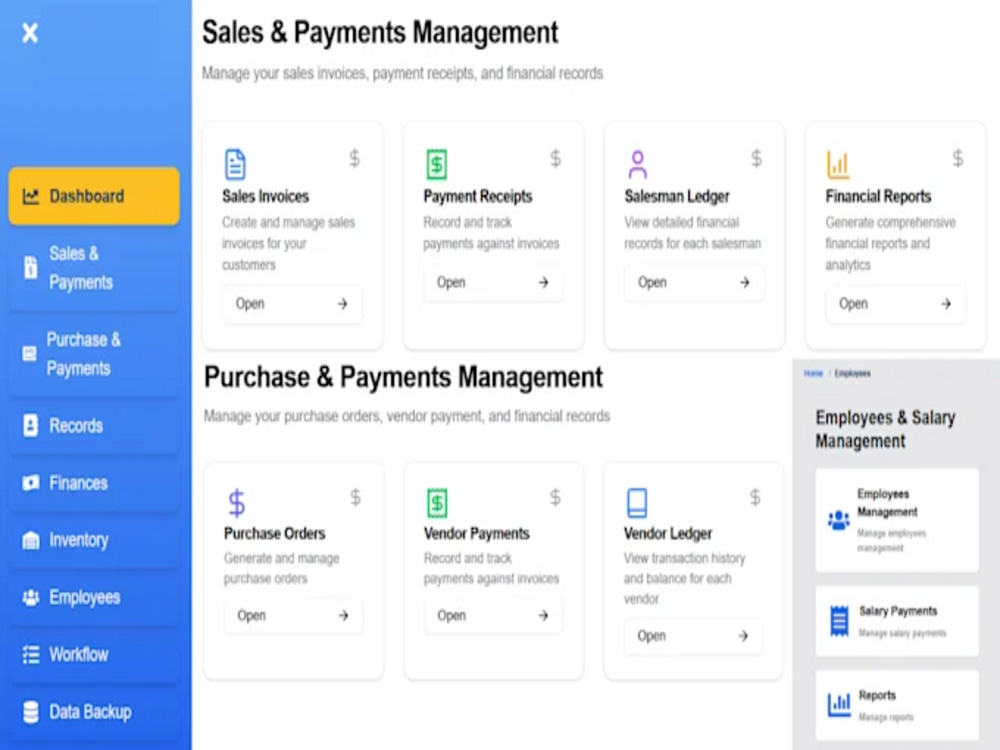This screenshot has height=750, width=1000.
Task: Open the Workflow sidebar item
Action: pyautogui.click(x=94, y=654)
